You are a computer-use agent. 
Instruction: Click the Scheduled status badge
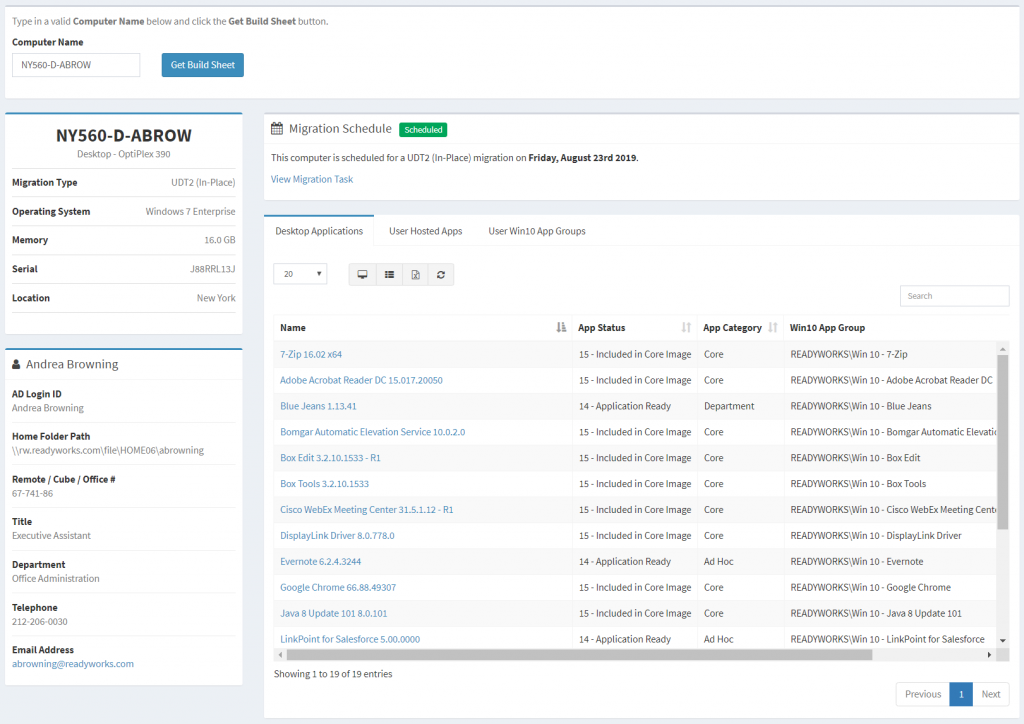pos(423,129)
